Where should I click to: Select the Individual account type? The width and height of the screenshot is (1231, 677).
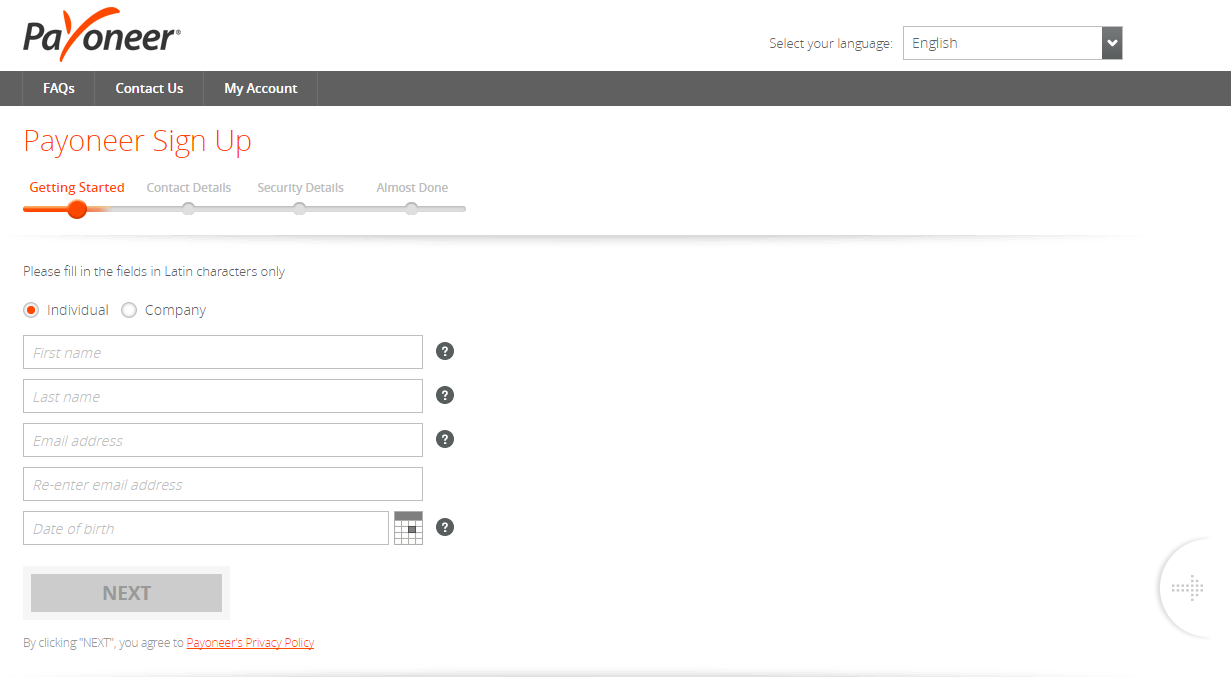point(31,310)
